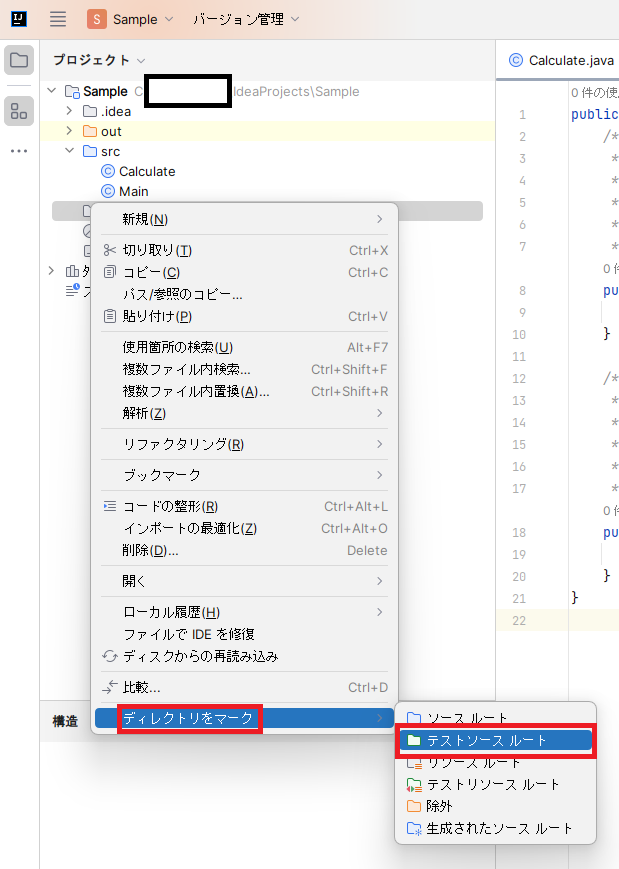
Task: Open the 解析(Z) submenu
Action: (x=244, y=413)
